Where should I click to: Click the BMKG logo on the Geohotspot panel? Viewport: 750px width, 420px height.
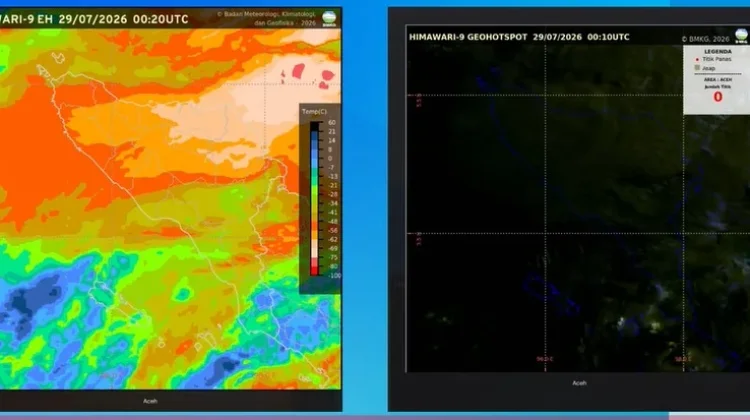pyautogui.click(x=741, y=36)
